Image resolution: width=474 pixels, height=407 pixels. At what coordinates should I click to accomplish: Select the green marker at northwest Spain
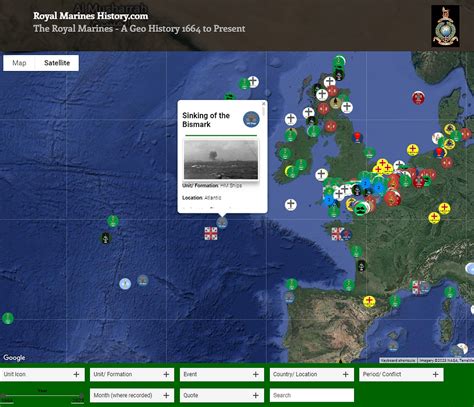291,284
